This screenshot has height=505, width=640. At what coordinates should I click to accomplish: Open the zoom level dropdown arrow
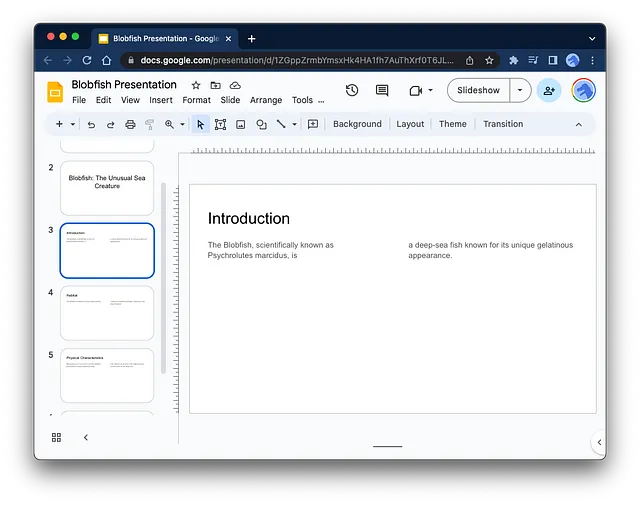pyautogui.click(x=182, y=124)
